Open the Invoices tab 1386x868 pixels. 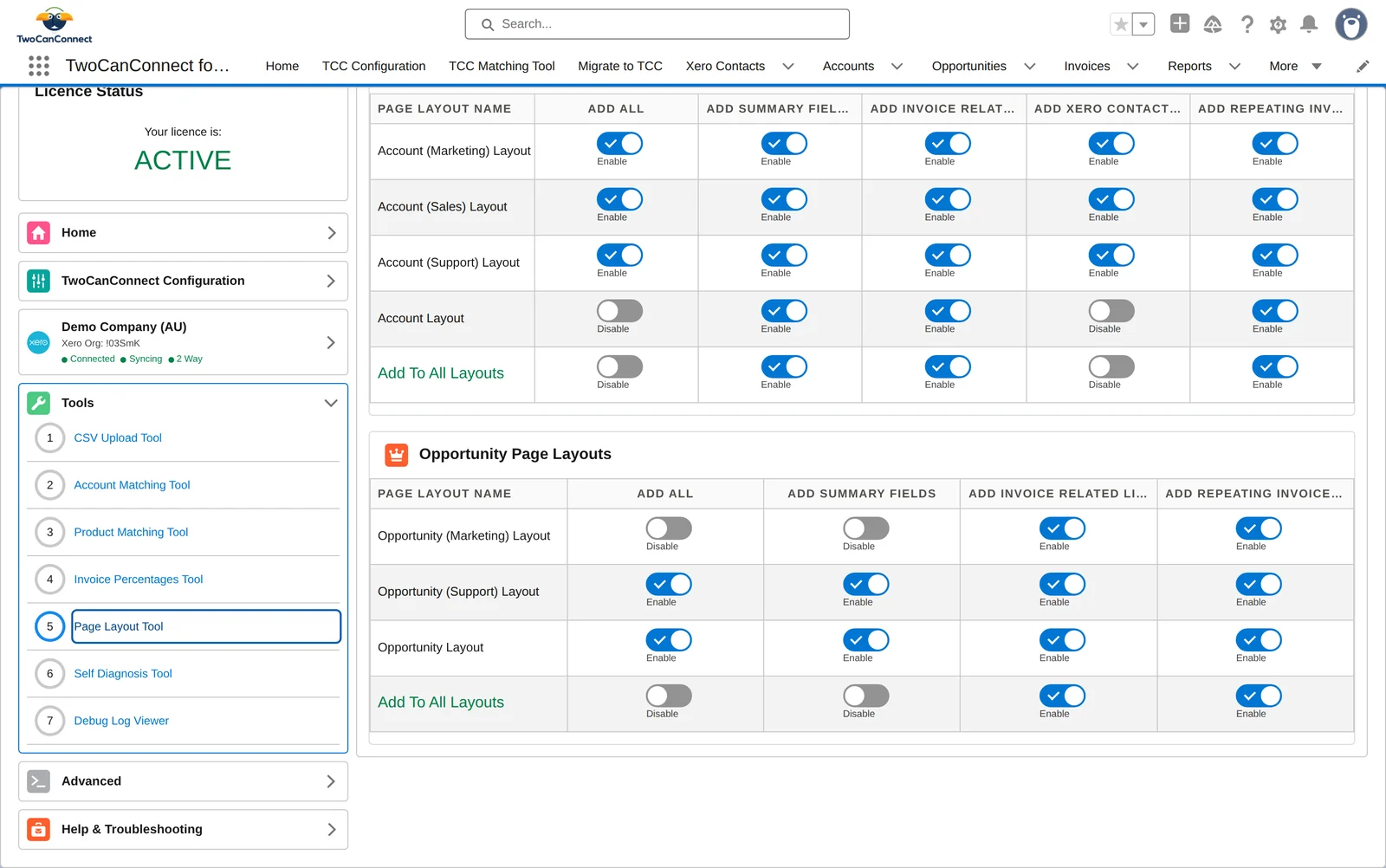pos(1087,66)
